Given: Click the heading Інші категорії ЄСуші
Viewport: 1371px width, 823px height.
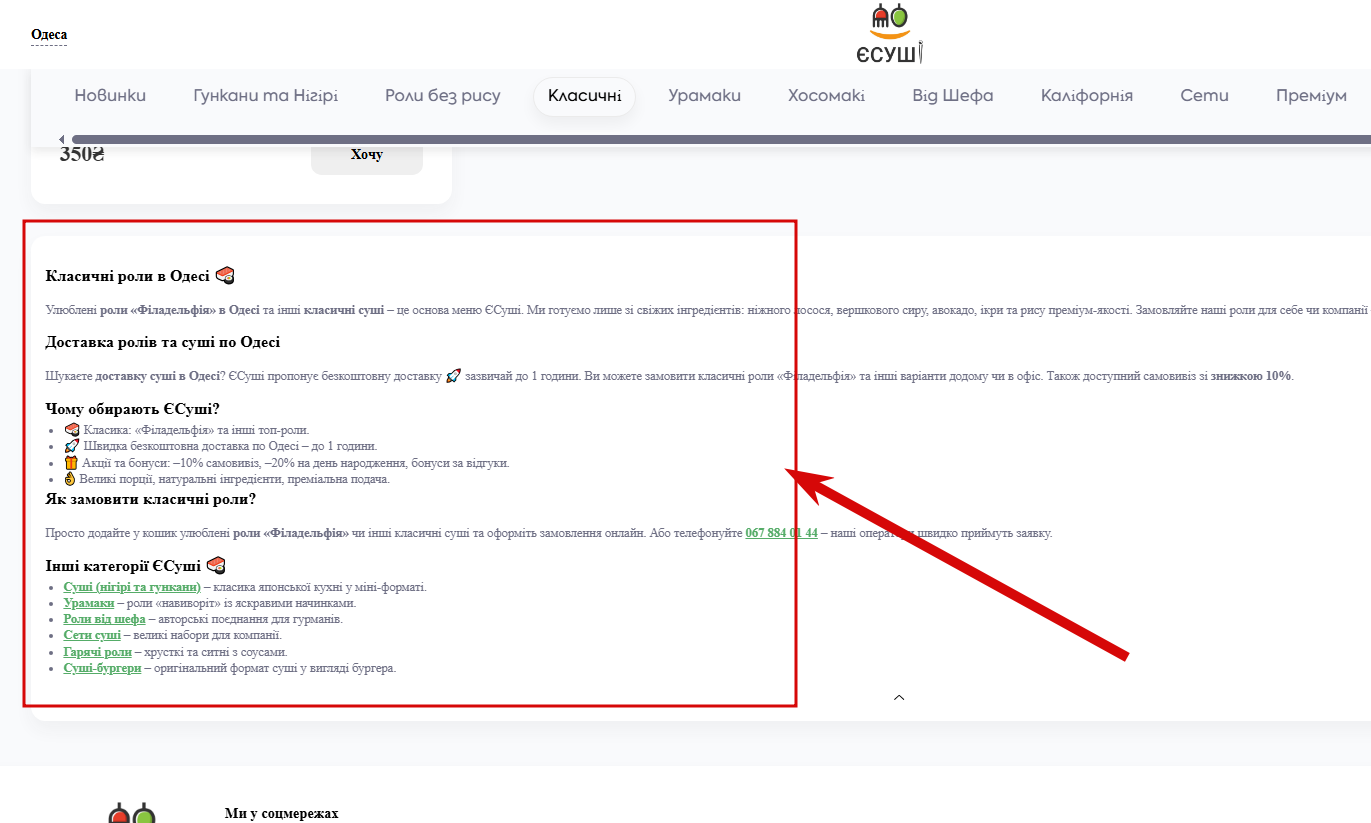Looking at the screenshot, I should (136, 565).
